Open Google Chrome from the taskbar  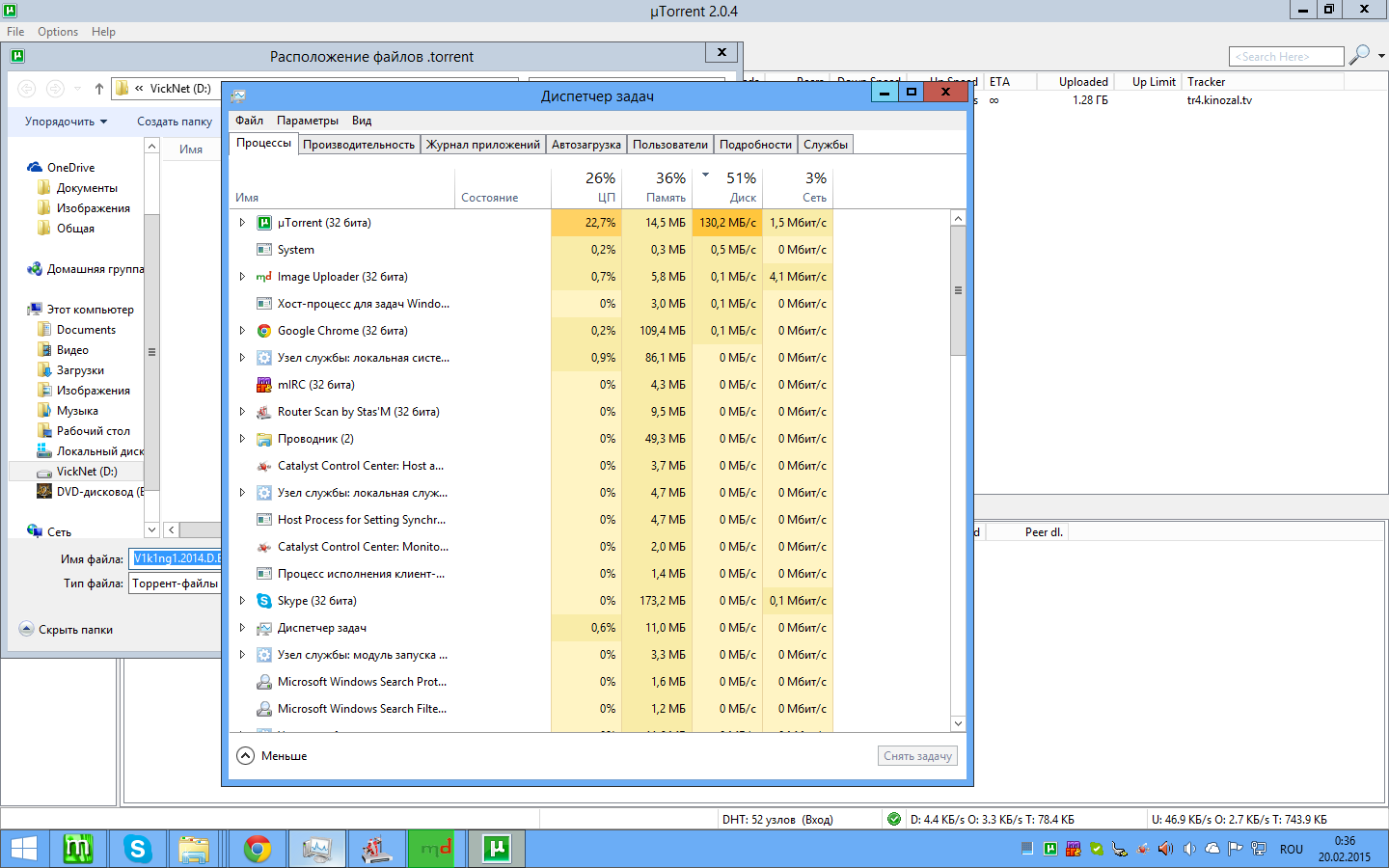click(258, 849)
